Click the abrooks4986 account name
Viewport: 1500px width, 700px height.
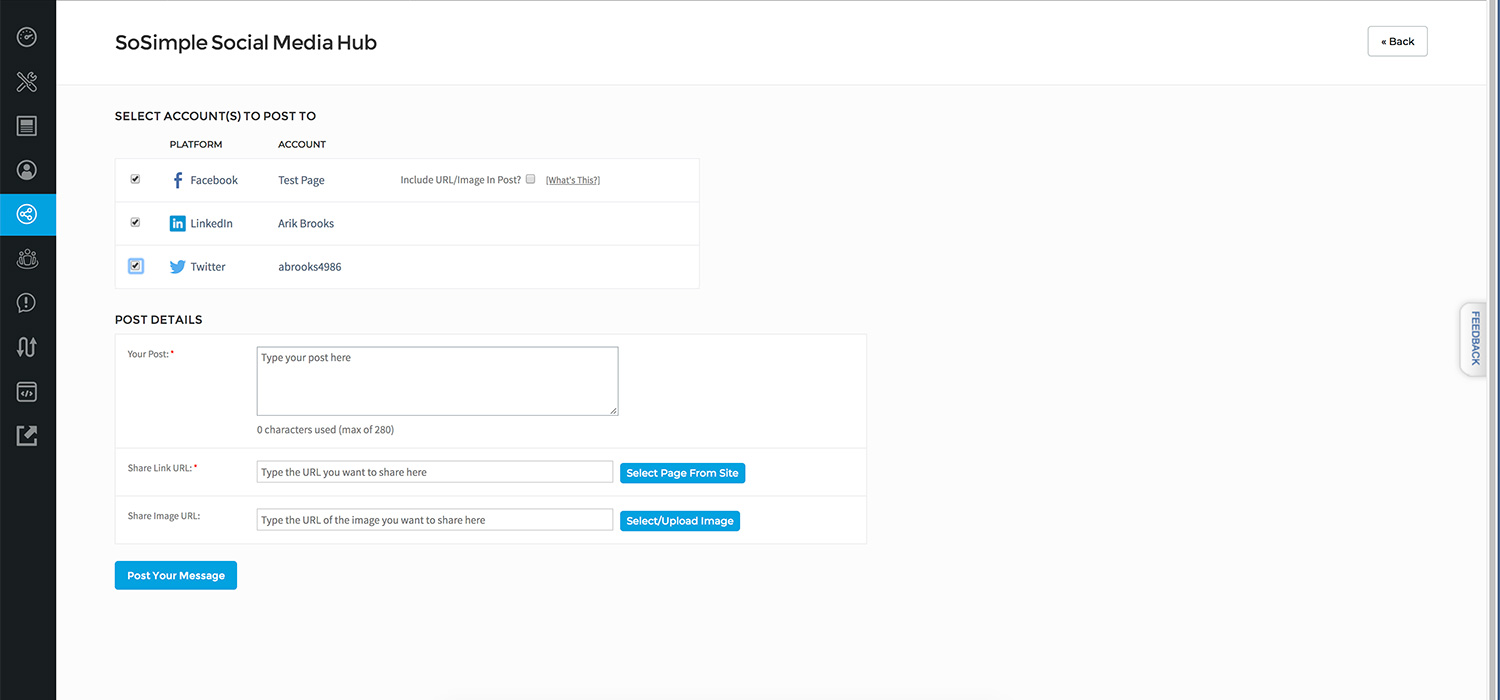click(310, 267)
